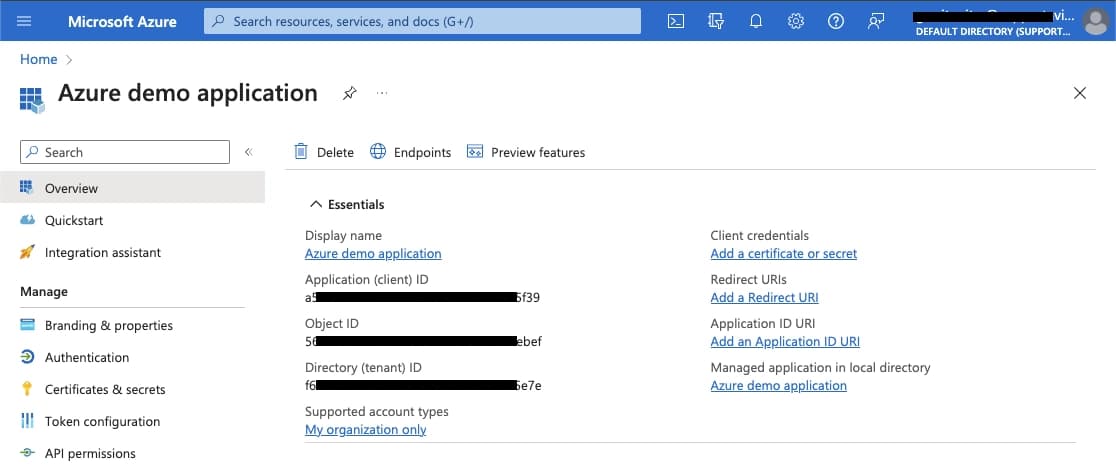Image resolution: width=1116 pixels, height=468 pixels.
Task: Click the Microsoft Azure logo text
Action: click(122, 21)
